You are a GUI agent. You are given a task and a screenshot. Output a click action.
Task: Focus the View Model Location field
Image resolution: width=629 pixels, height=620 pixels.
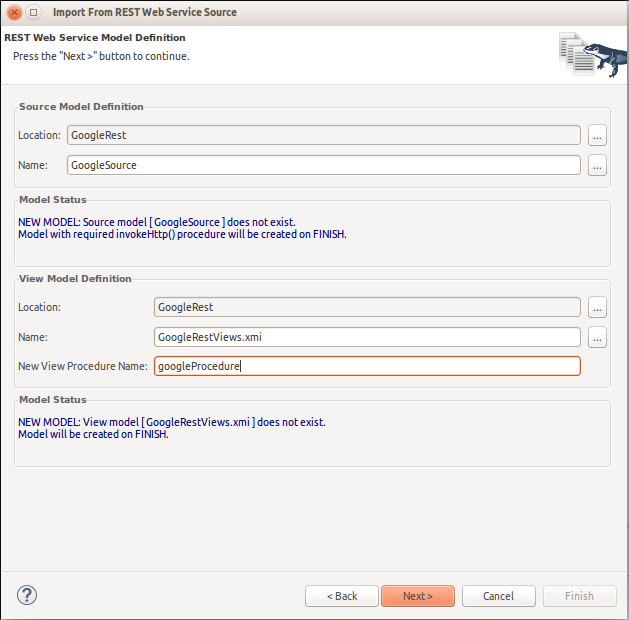pos(367,307)
